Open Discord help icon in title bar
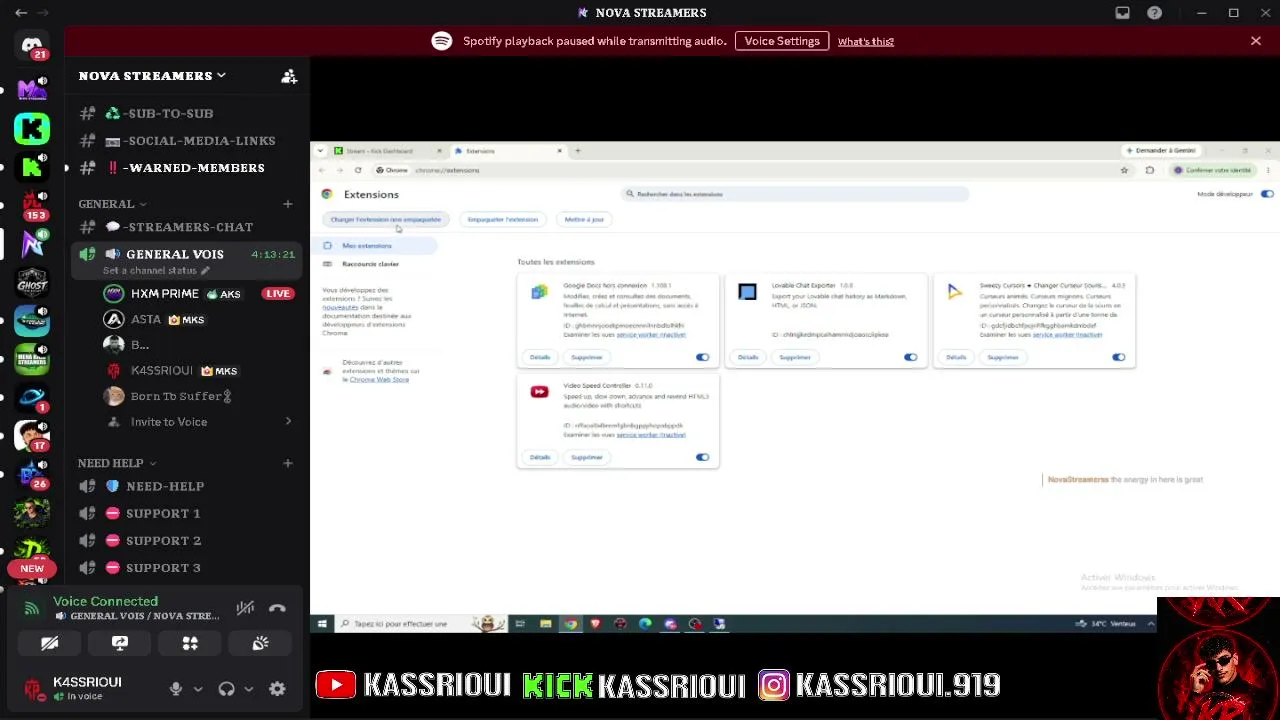Screen dimensions: 1280x720 click(1155, 13)
